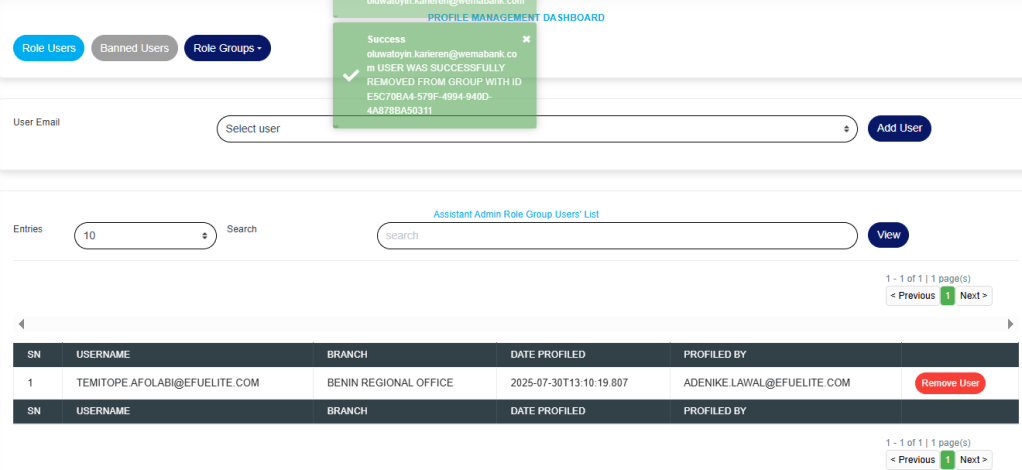The height and width of the screenshot is (470, 1022).
Task: Go to Next page above the table
Action: point(973,296)
